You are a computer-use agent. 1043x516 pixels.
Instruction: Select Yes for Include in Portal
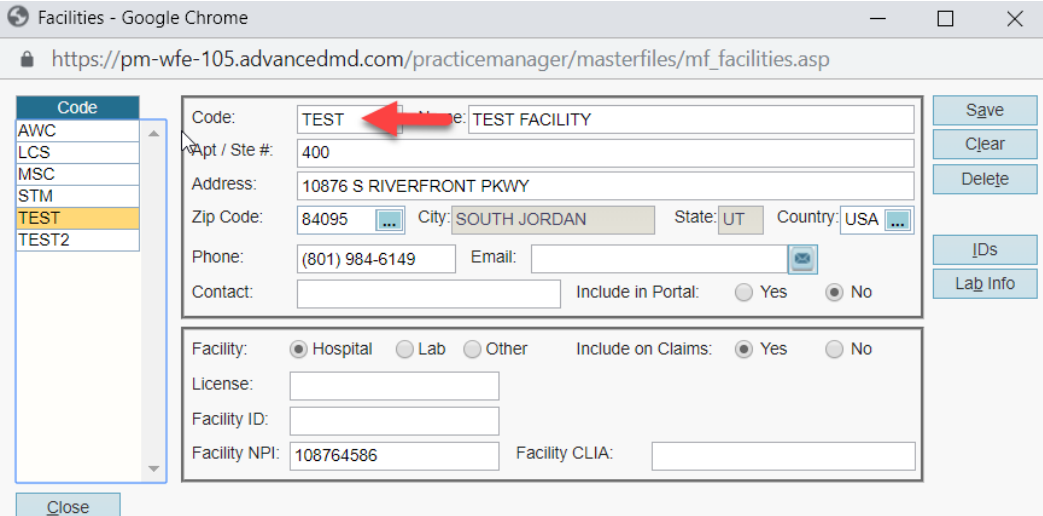click(744, 293)
